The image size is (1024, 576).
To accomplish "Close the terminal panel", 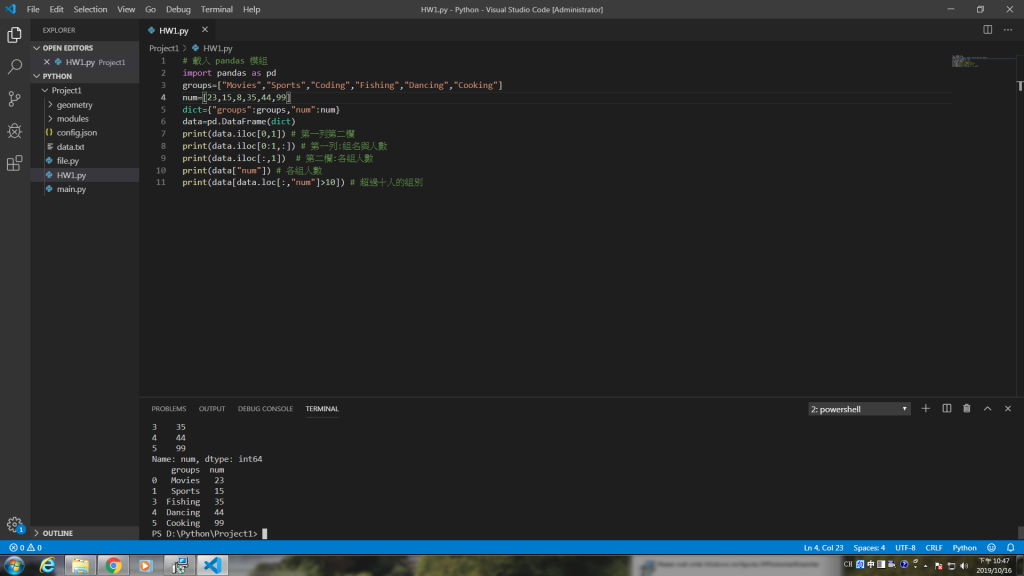I will pyautogui.click(x=1008, y=409).
